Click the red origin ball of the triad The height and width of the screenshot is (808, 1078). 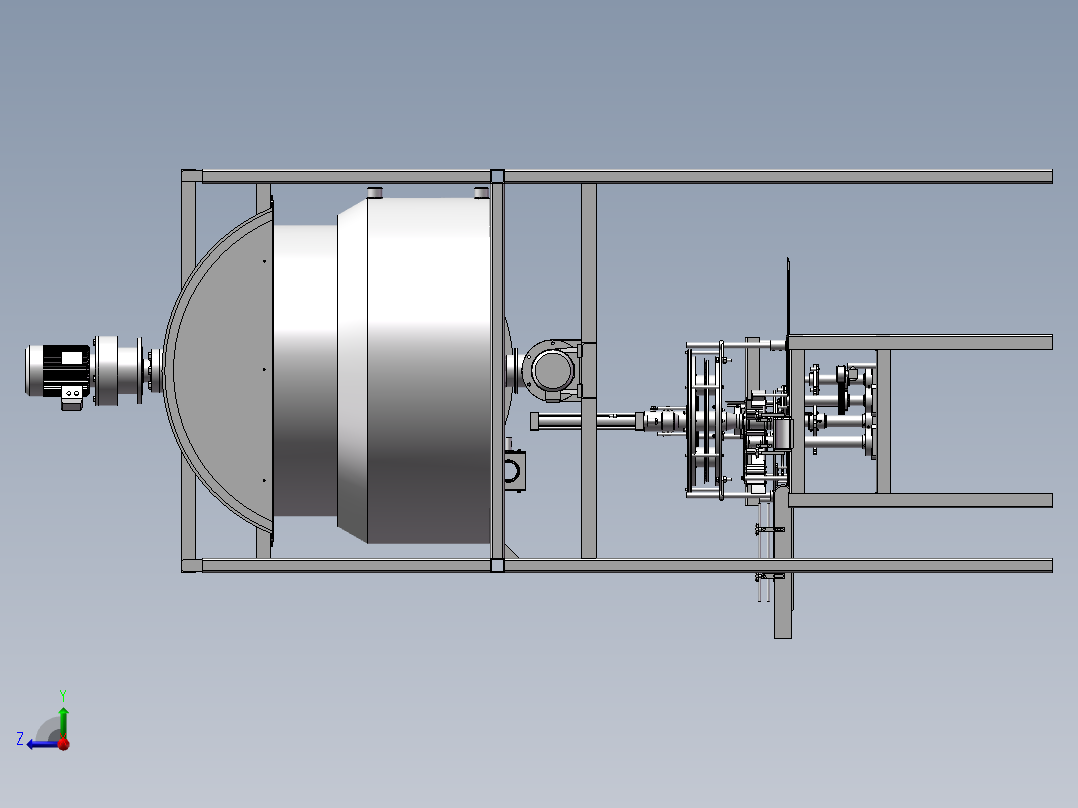point(64,744)
